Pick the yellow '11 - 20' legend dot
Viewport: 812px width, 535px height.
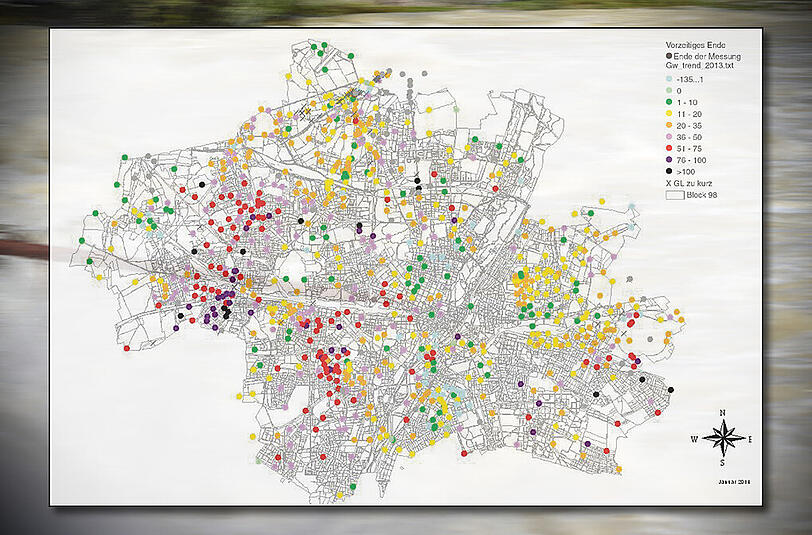(x=670, y=116)
